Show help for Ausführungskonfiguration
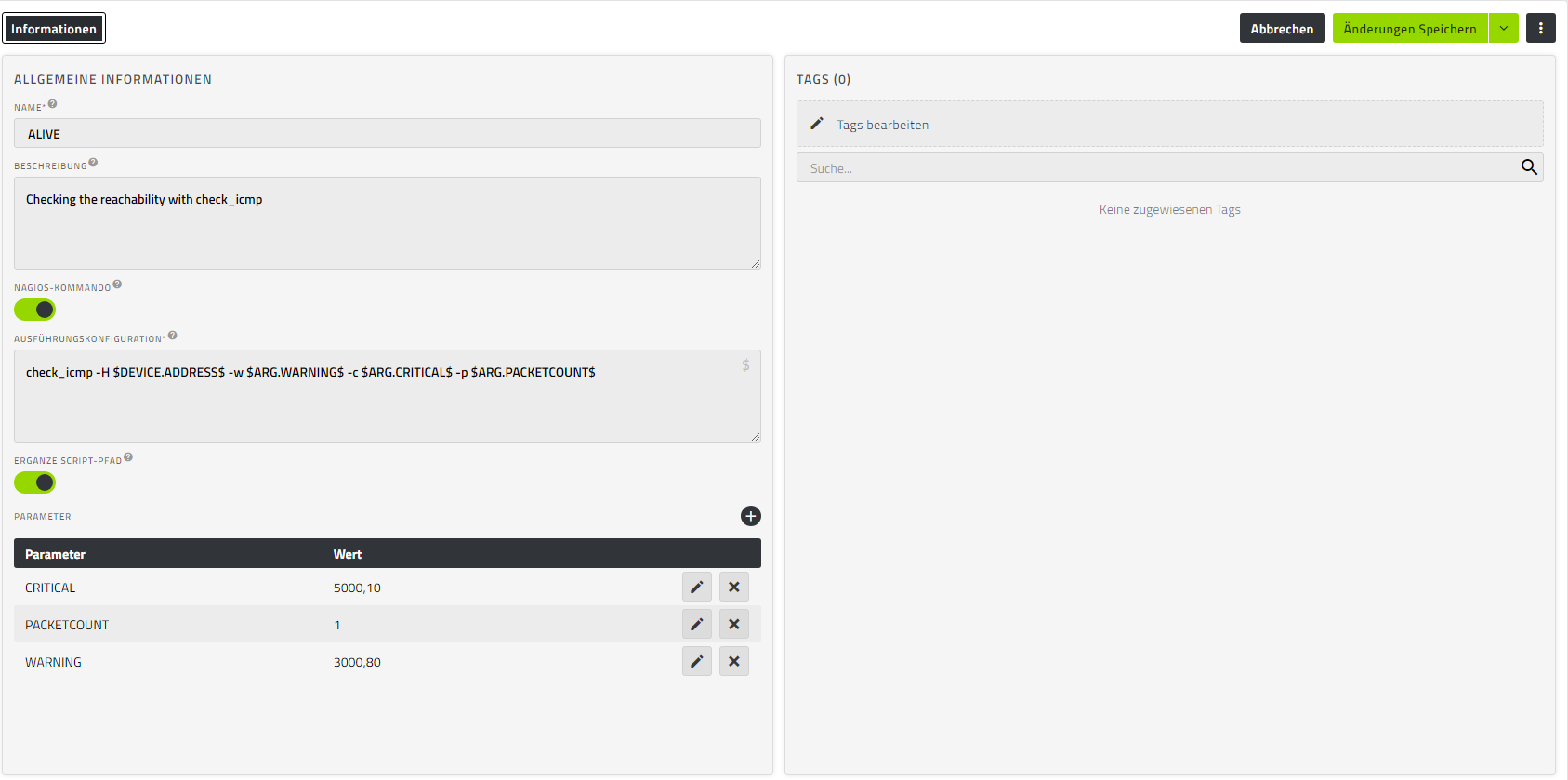The height and width of the screenshot is (780, 1568). [x=173, y=336]
